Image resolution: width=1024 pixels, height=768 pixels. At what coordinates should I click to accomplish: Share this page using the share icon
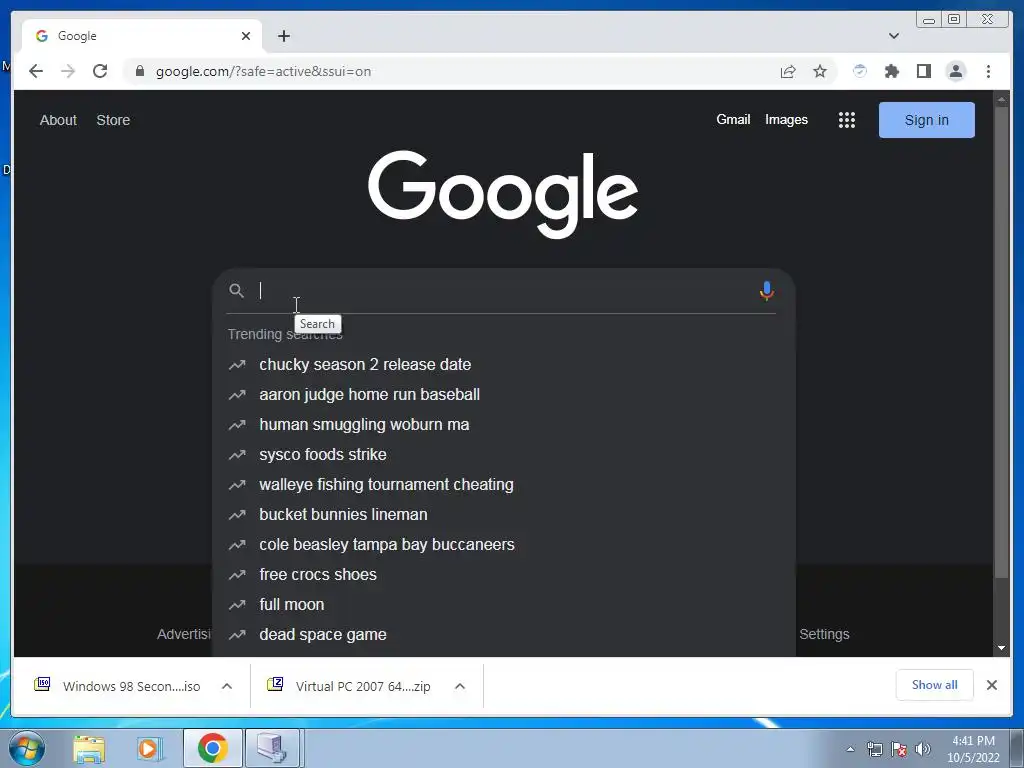788,71
